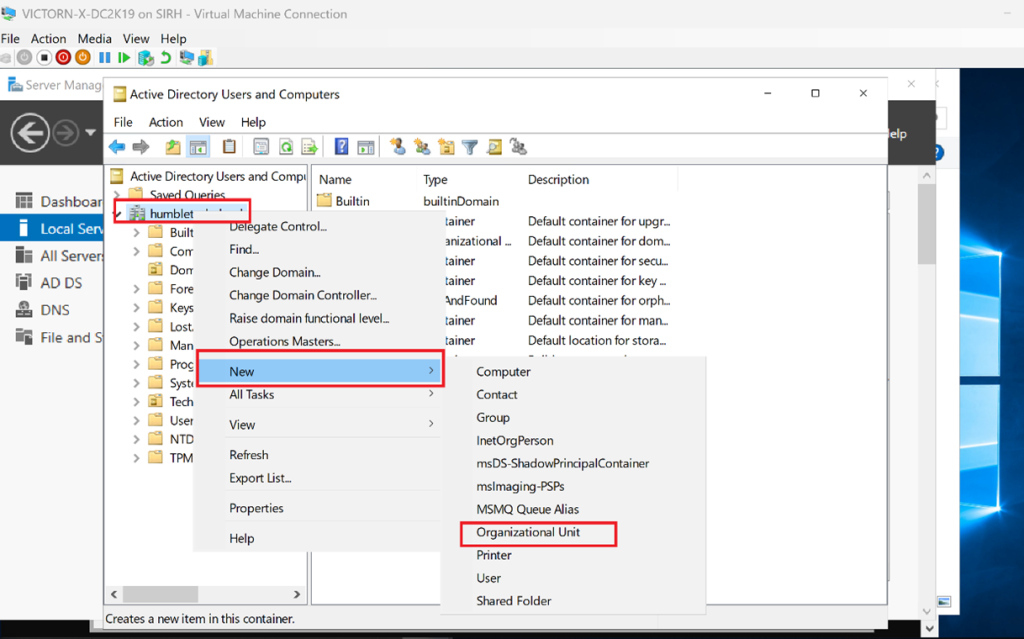Click the red Shut Down VM icon
1024x639 pixels.
pos(63,57)
